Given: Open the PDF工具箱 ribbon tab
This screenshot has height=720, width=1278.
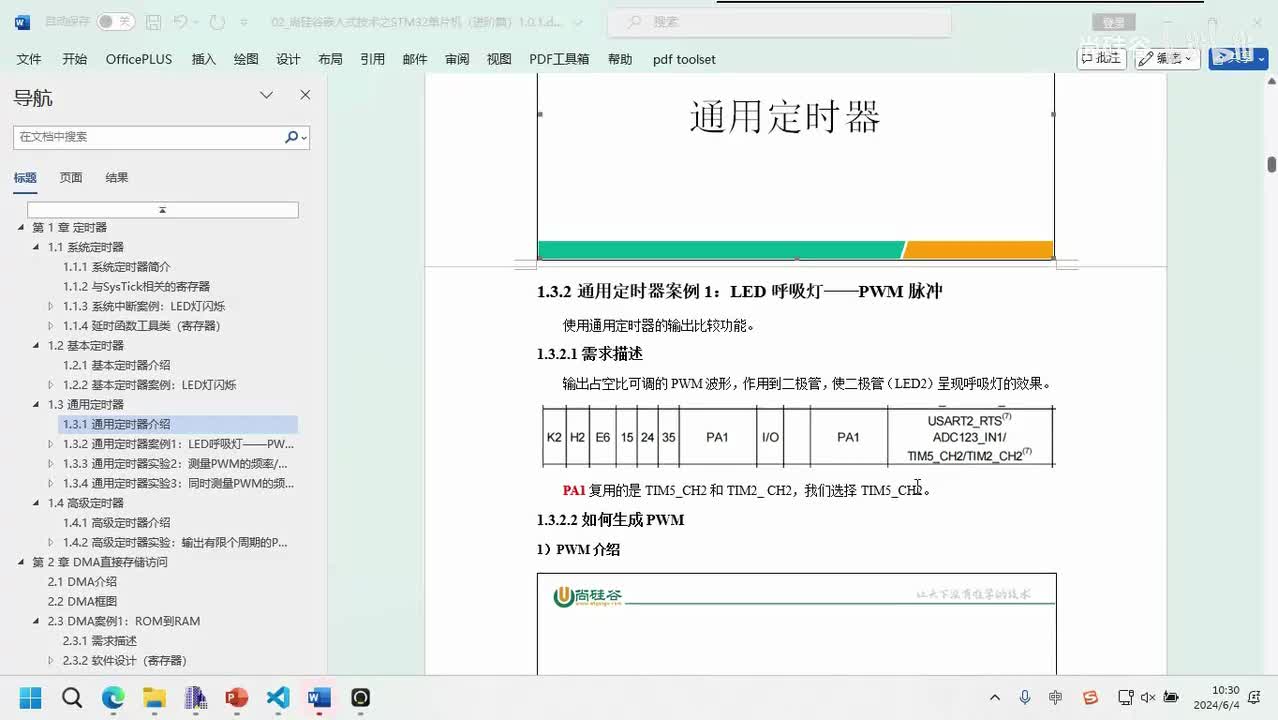Looking at the screenshot, I should pos(559,59).
